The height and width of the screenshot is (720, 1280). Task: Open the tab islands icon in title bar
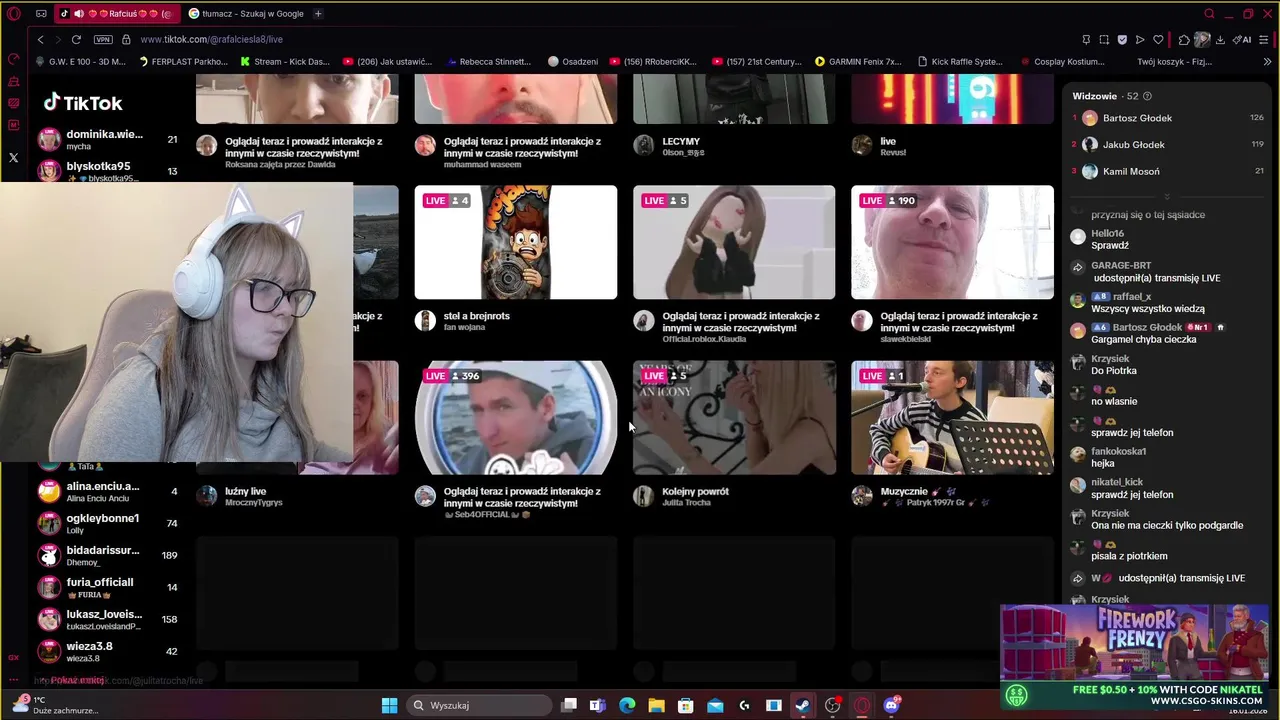point(41,14)
